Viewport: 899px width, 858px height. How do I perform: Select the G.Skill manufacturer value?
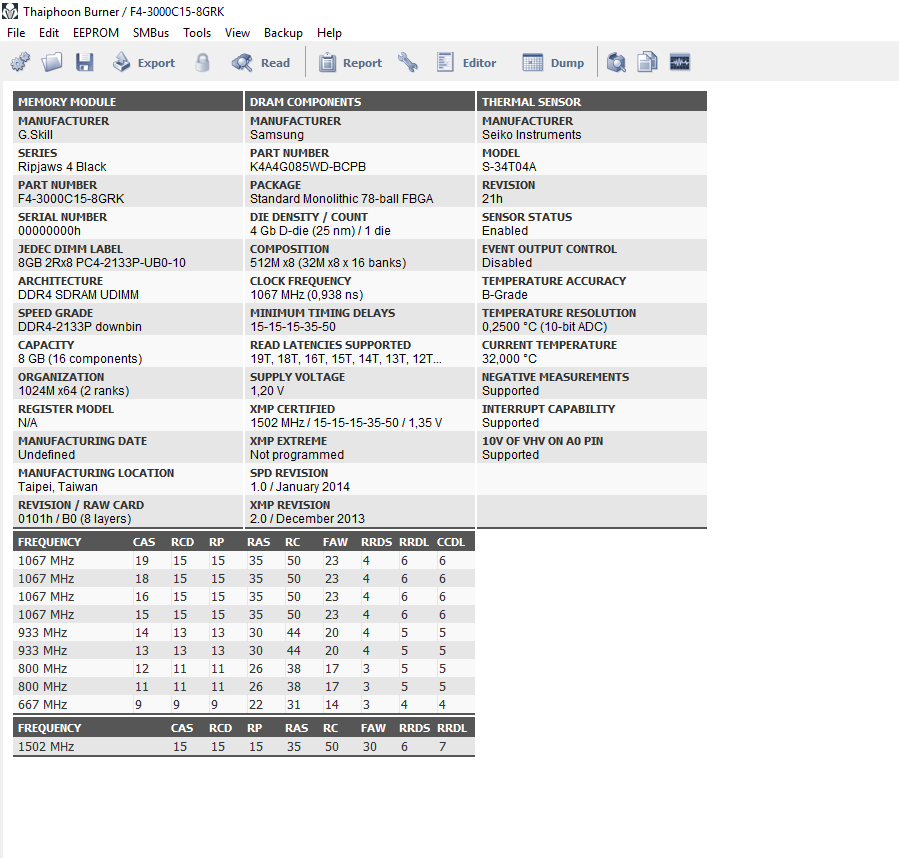35,135
